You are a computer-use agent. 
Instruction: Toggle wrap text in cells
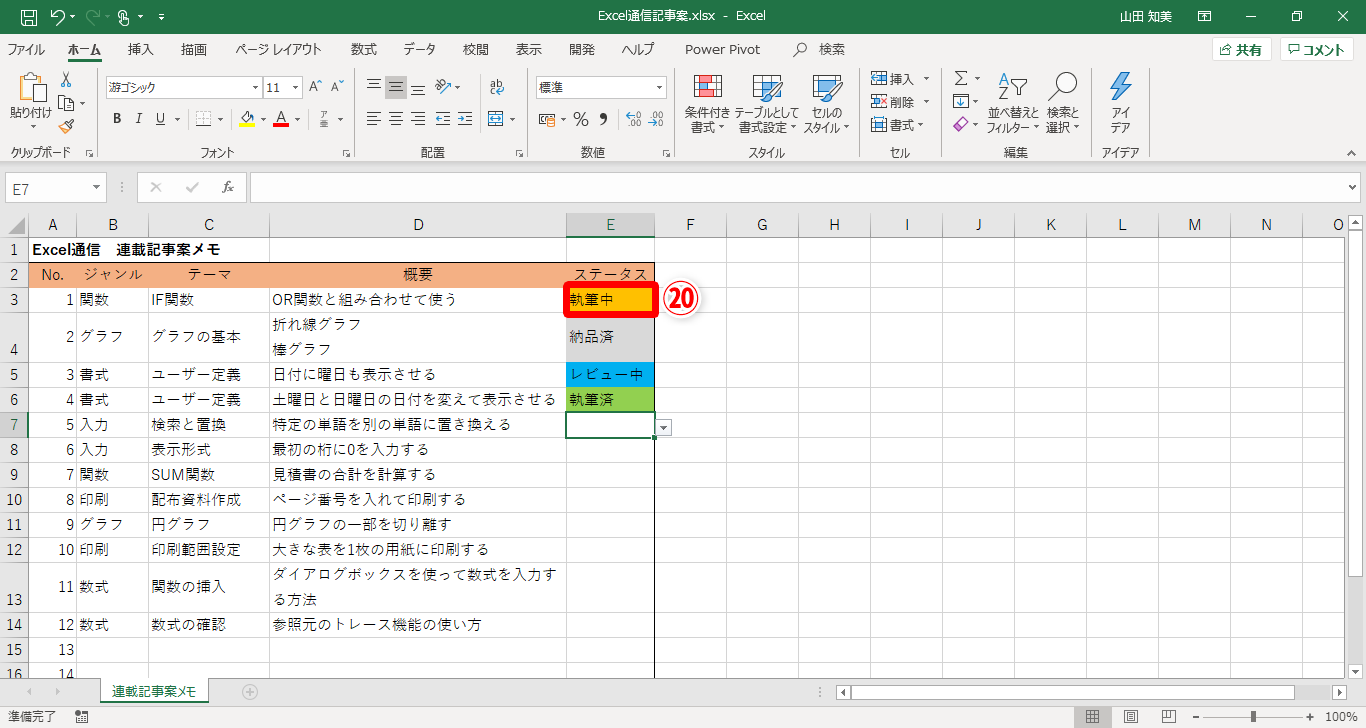[x=497, y=87]
